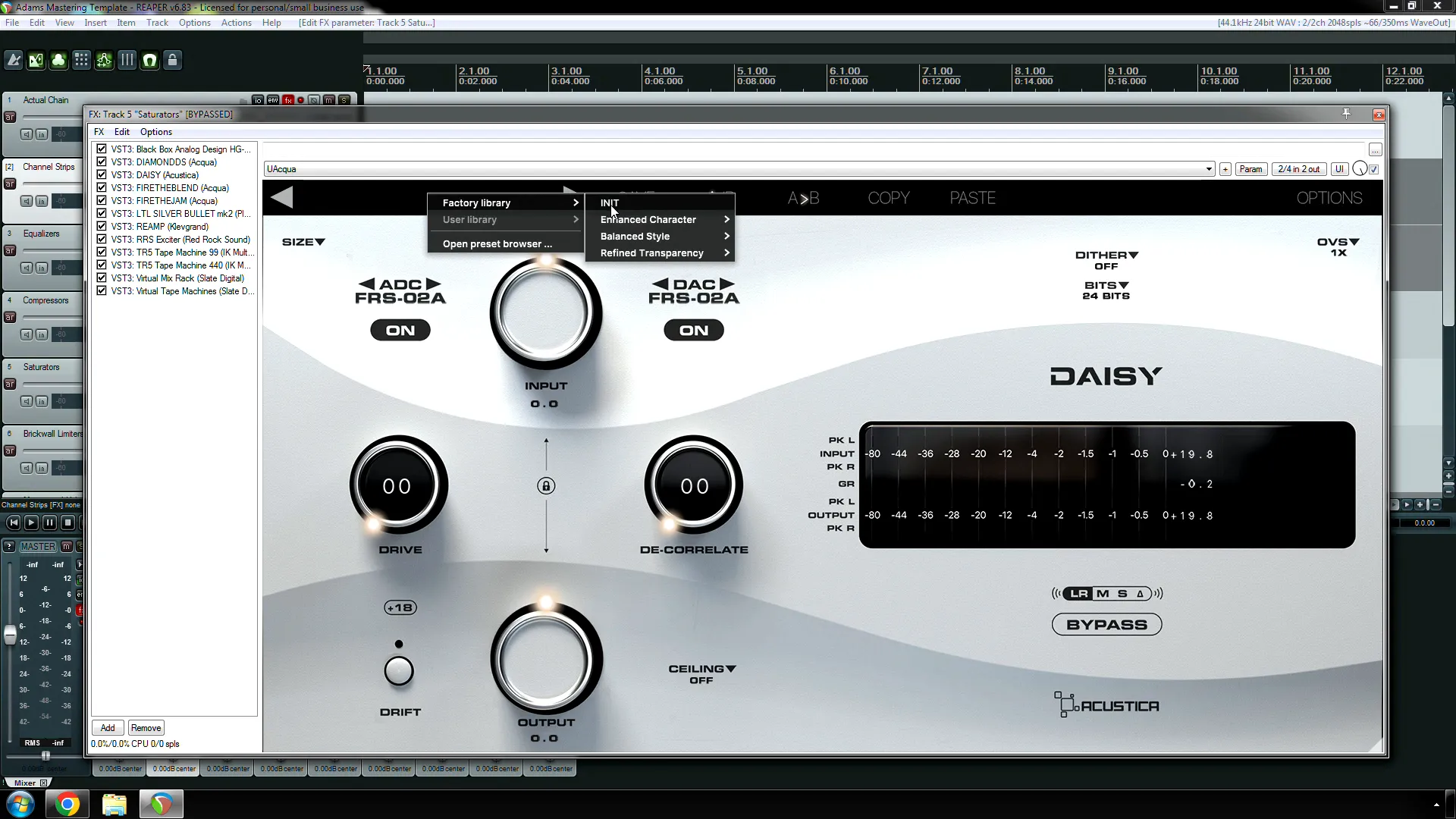Screen dimensions: 1456x819
Task: Click the master volume fader
Action: 10,635
